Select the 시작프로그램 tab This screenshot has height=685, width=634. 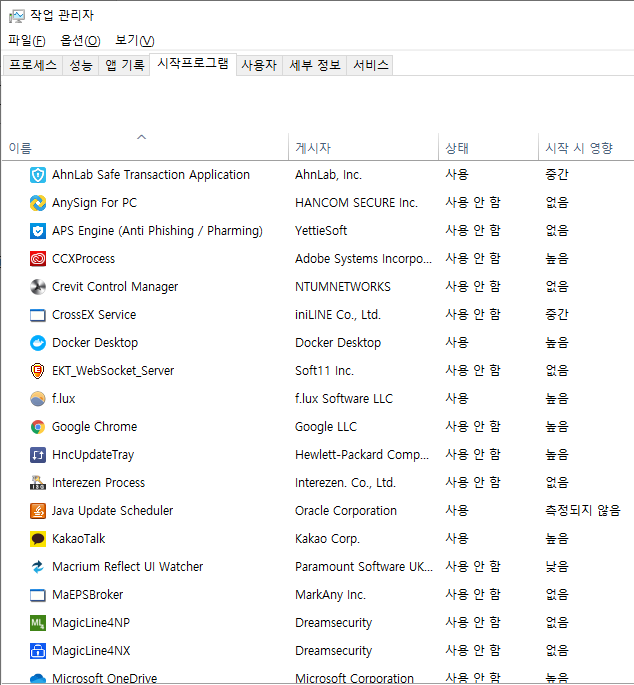pos(193,64)
